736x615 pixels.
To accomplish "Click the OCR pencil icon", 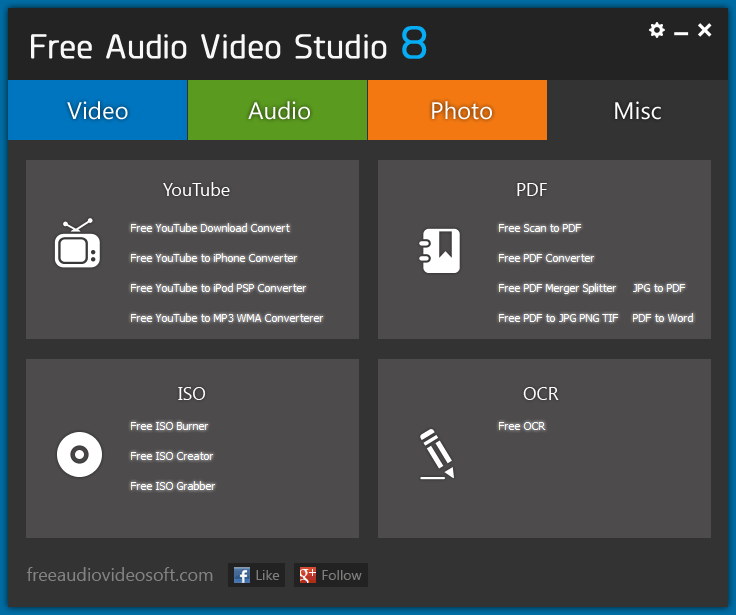I will pyautogui.click(x=437, y=454).
